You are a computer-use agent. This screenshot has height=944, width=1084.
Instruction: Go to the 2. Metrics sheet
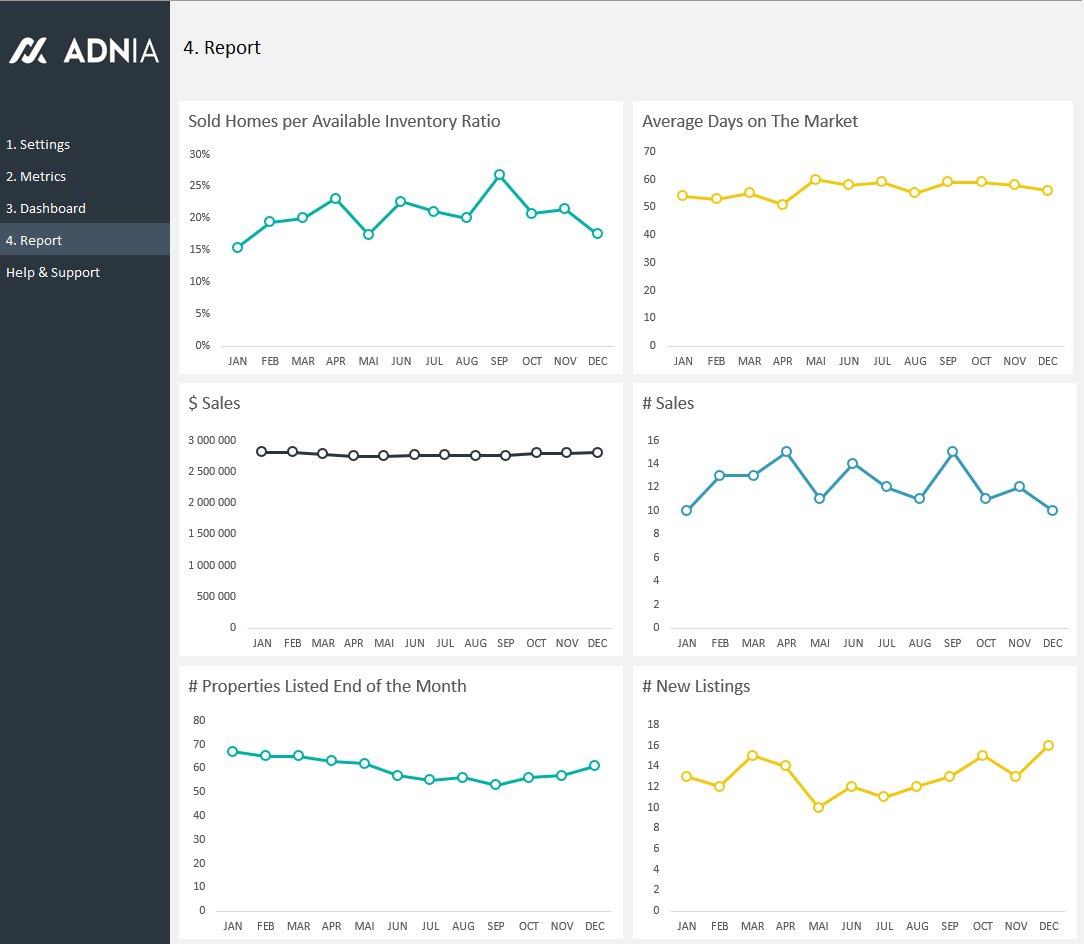(36, 176)
